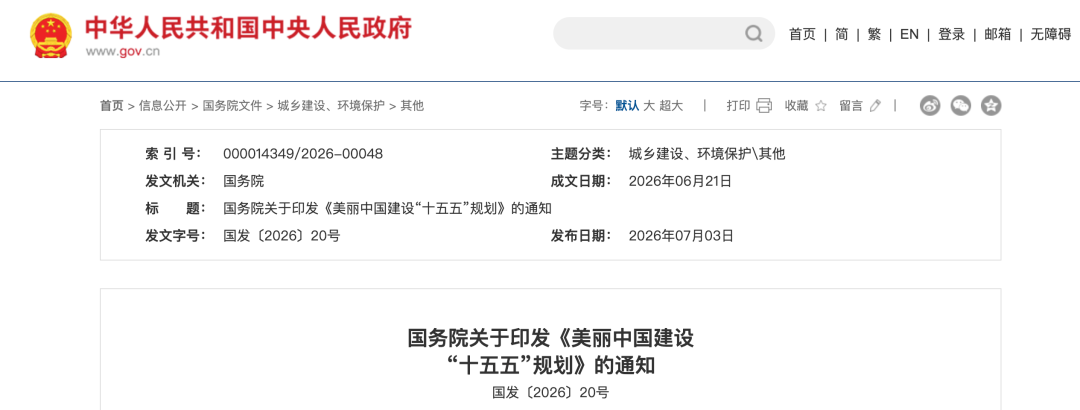Viewport: 1080px width, 410px height.
Task: Click the pencil comment icon
Action: pyautogui.click(x=875, y=105)
